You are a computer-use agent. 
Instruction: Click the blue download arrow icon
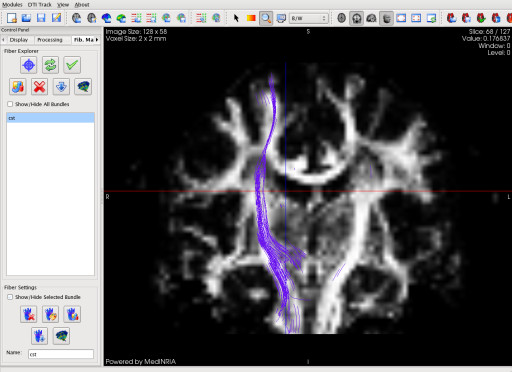click(61, 87)
